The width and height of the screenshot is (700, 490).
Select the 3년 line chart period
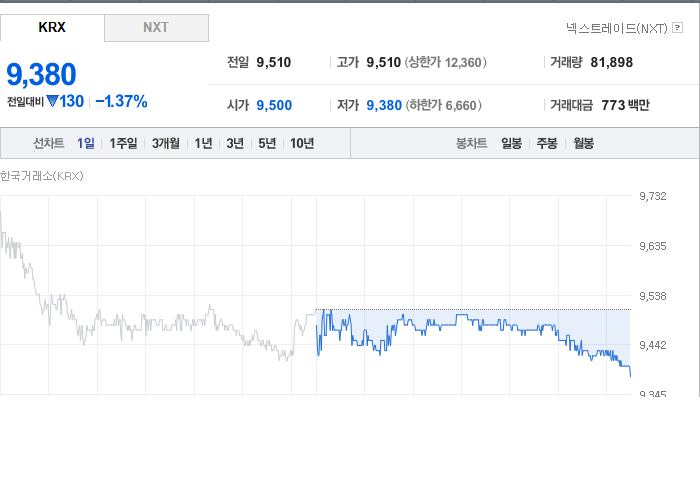235,143
